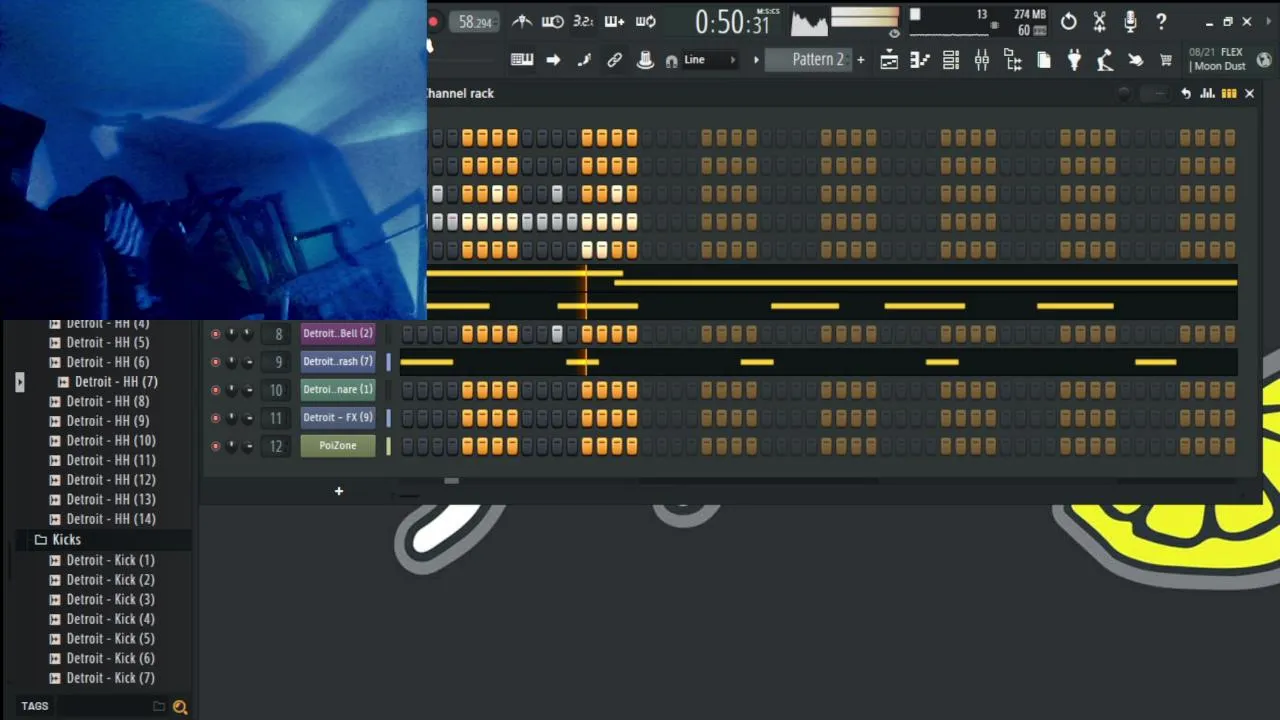Toggle typing keyboard to piano icon
Viewport: 1280px width, 720px height.
pyautogui.click(x=522, y=60)
